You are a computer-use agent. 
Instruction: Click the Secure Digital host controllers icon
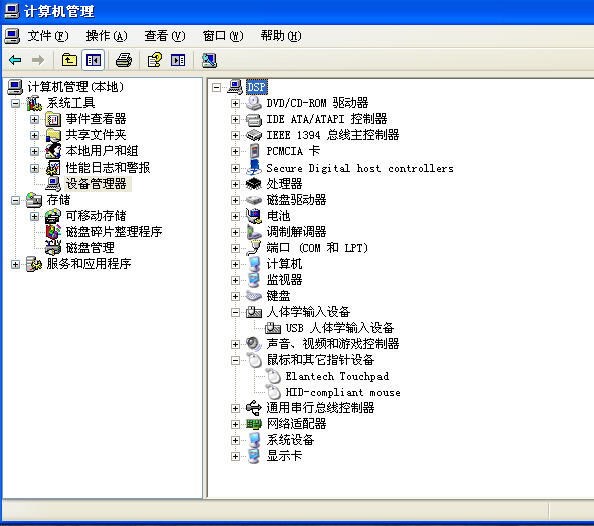pos(253,168)
